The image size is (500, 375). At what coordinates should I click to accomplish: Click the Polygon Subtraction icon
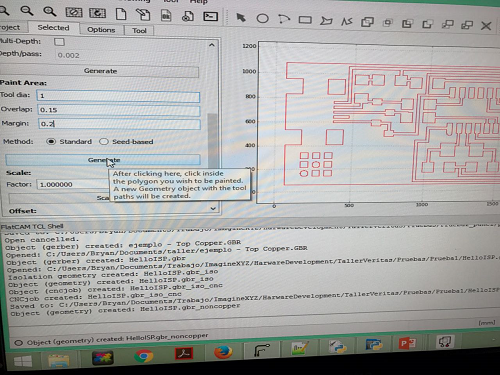(x=407, y=24)
